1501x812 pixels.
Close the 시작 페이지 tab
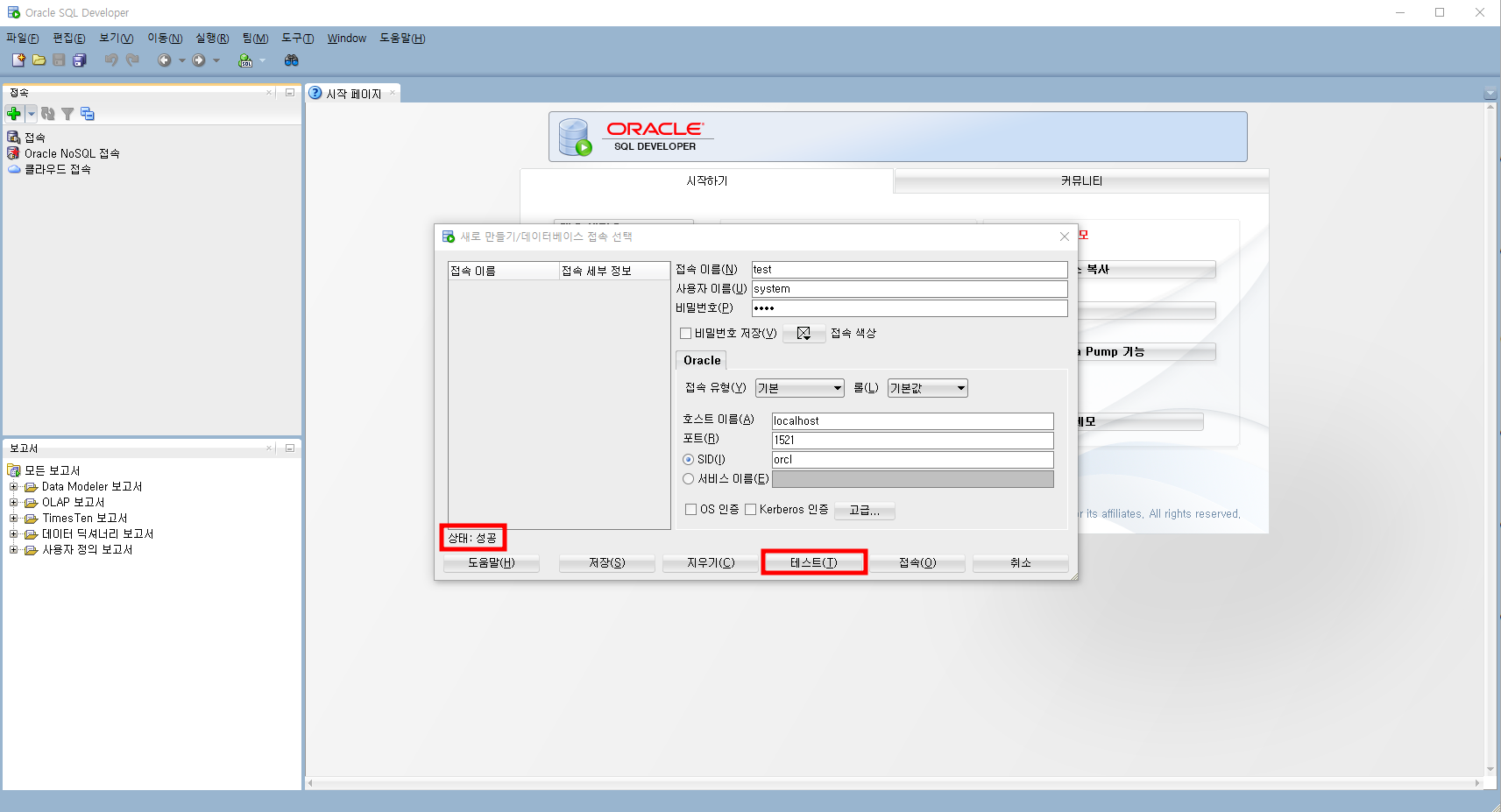pyautogui.click(x=393, y=93)
